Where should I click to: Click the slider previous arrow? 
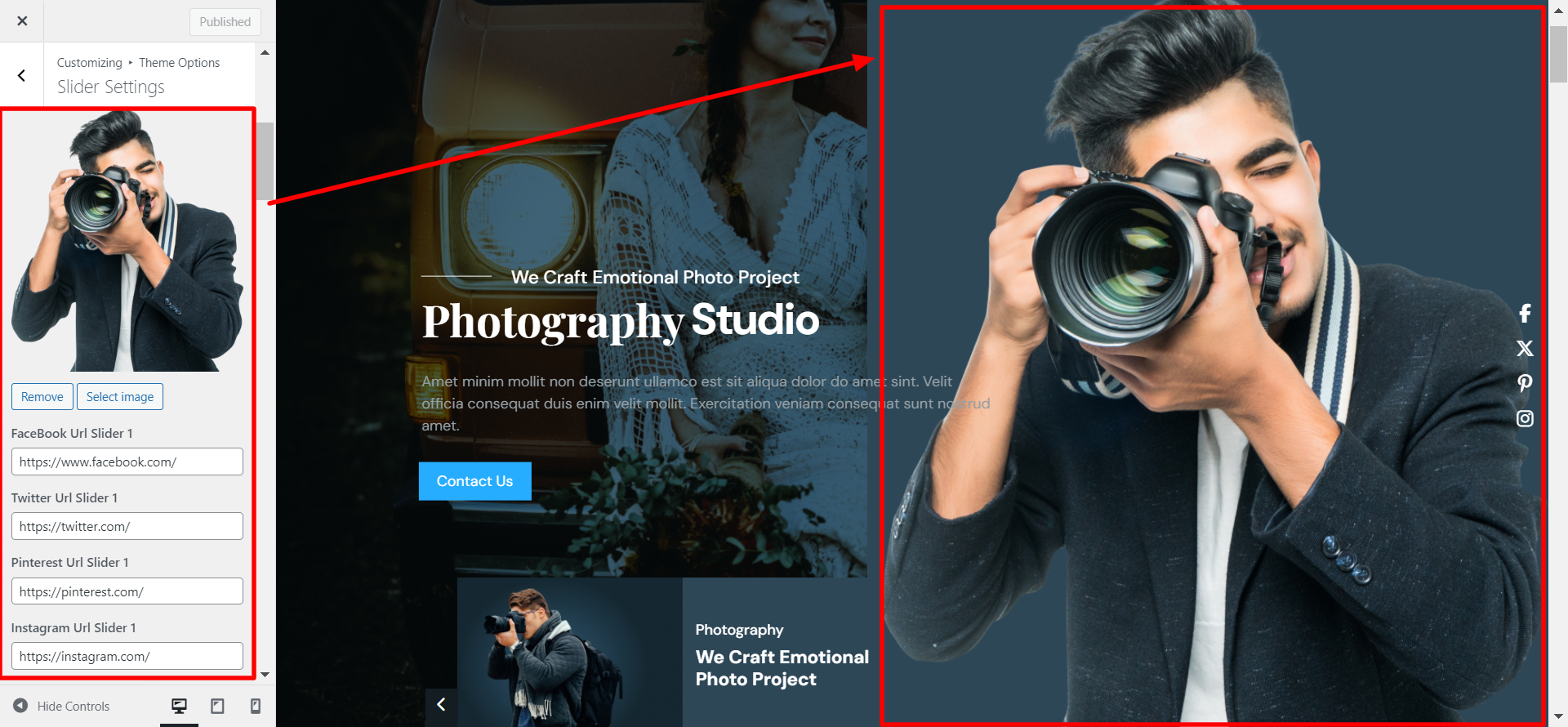[441, 704]
